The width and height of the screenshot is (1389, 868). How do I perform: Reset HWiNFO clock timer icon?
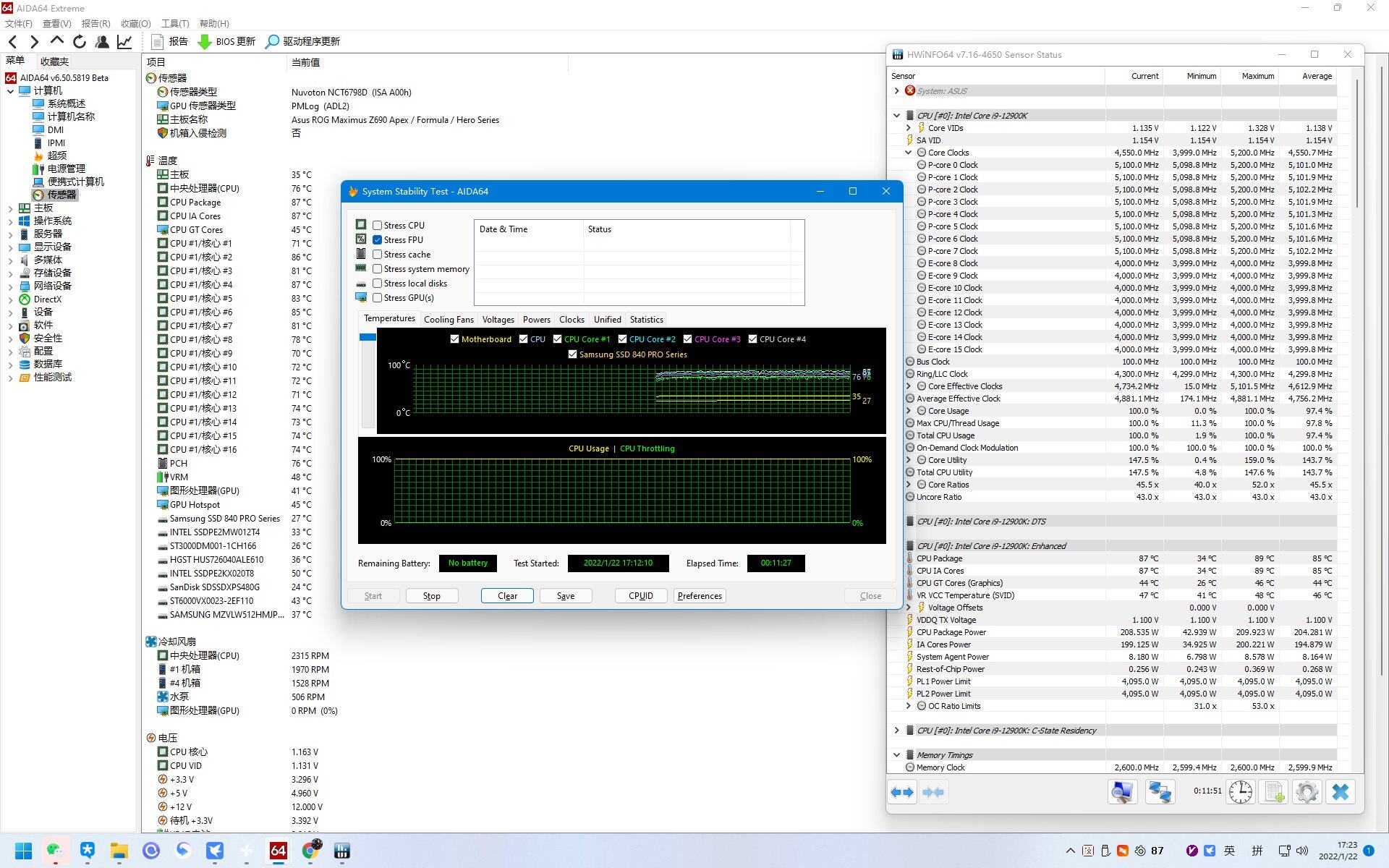pyautogui.click(x=1241, y=792)
